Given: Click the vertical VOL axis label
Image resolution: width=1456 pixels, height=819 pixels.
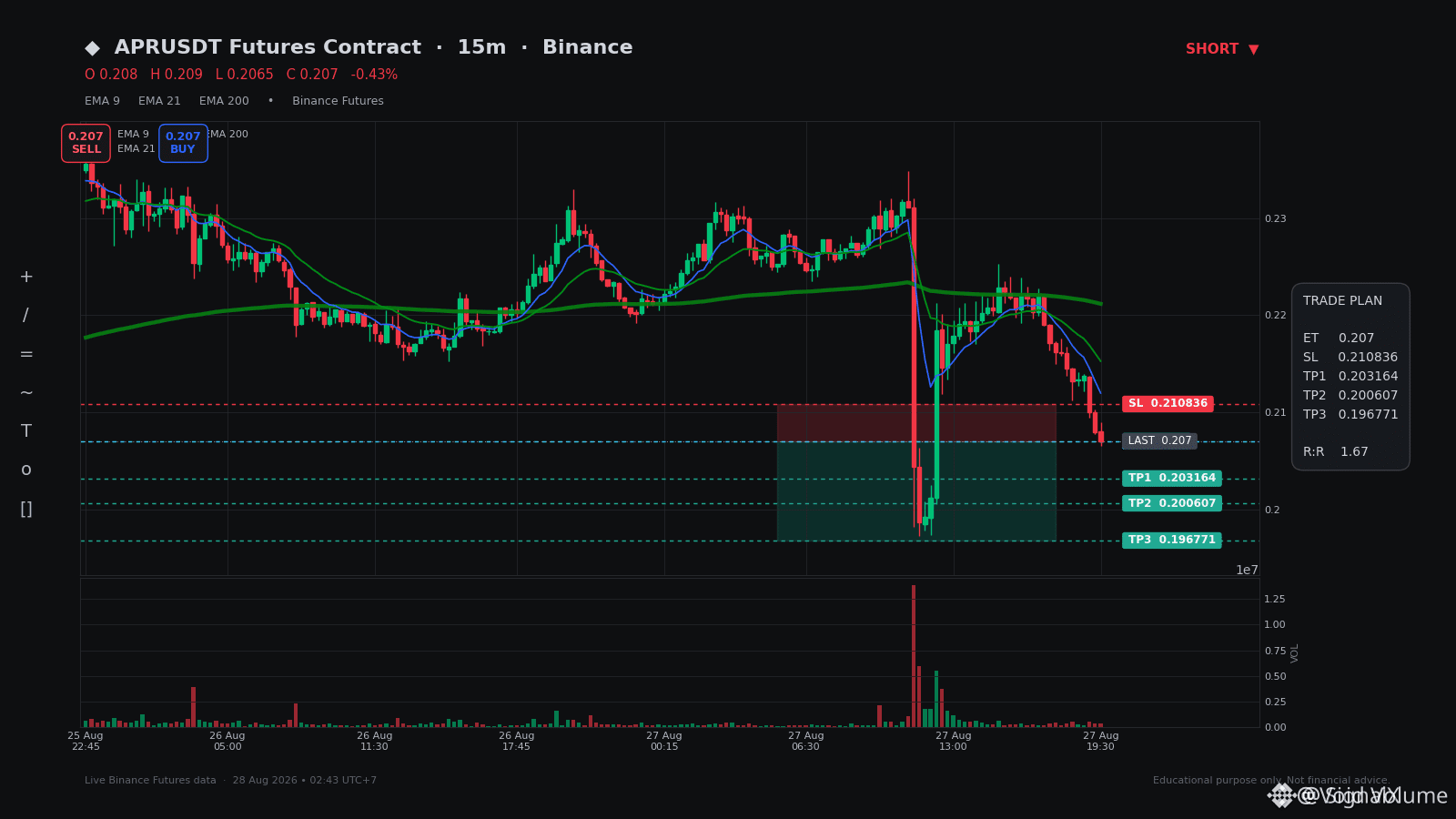Looking at the screenshot, I should pos(1295,652).
